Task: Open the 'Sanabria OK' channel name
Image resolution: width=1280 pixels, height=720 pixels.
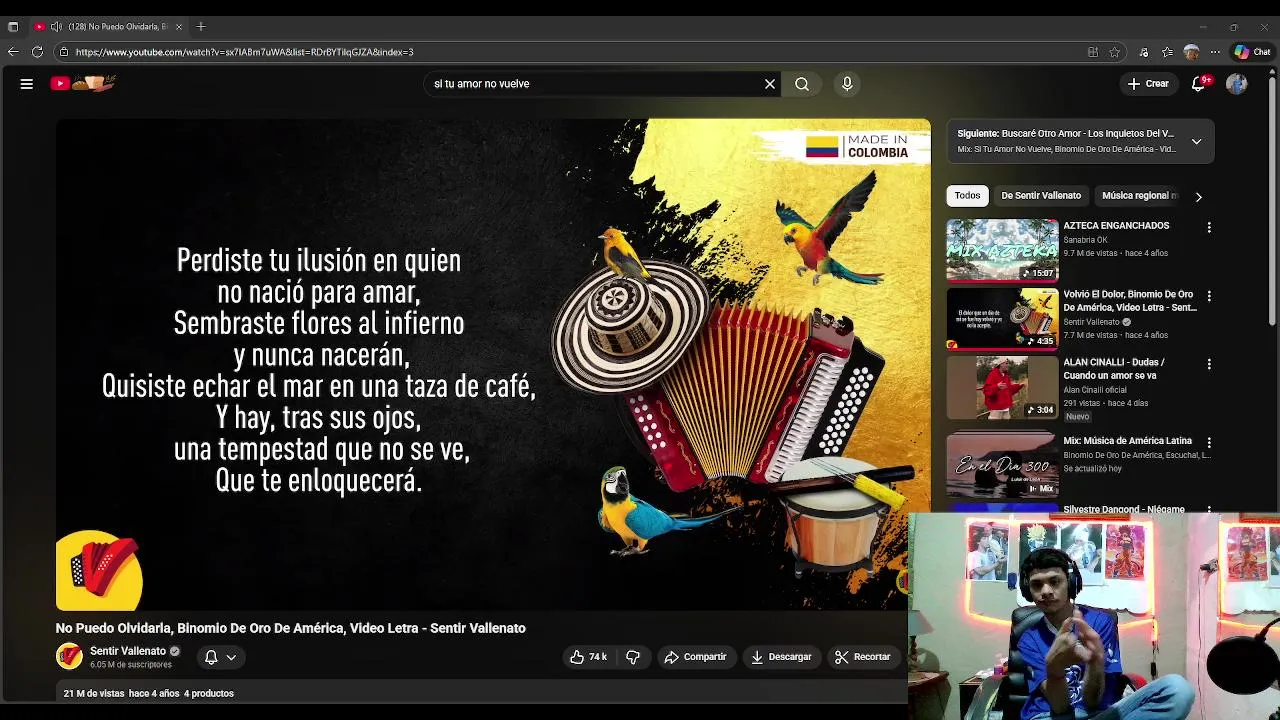Action: [1085, 240]
